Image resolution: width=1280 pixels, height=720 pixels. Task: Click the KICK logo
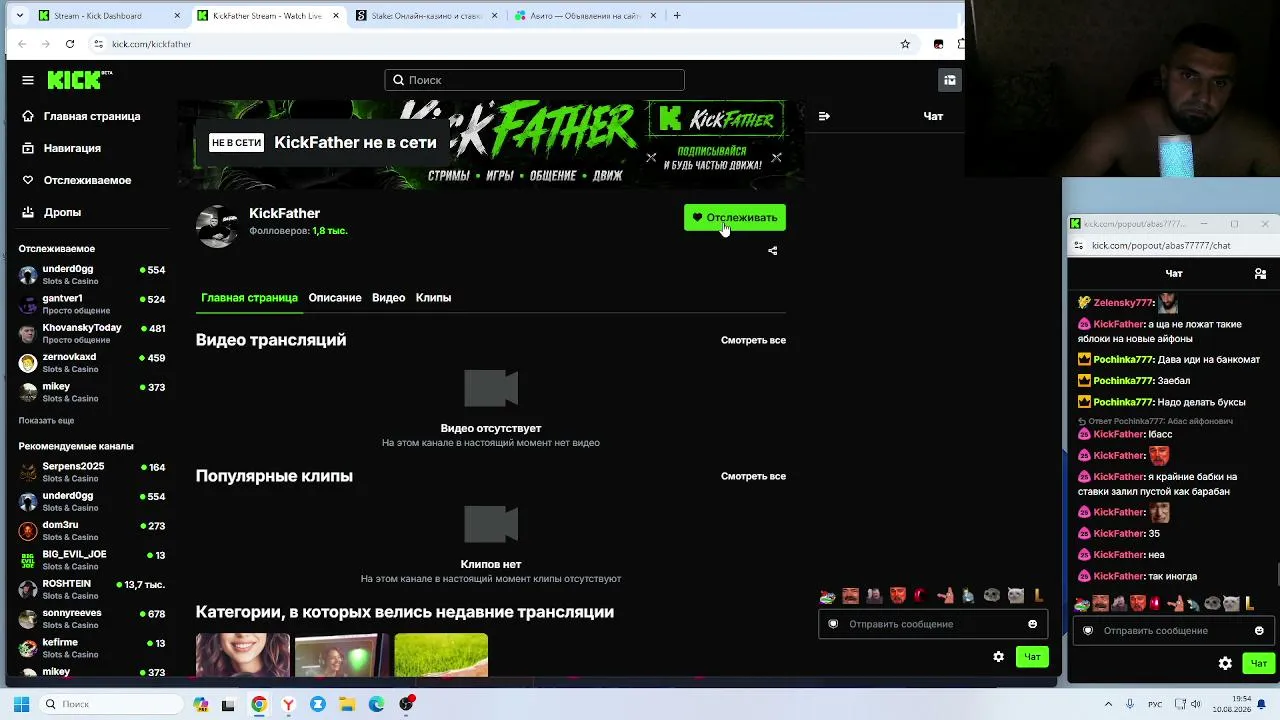[80, 80]
